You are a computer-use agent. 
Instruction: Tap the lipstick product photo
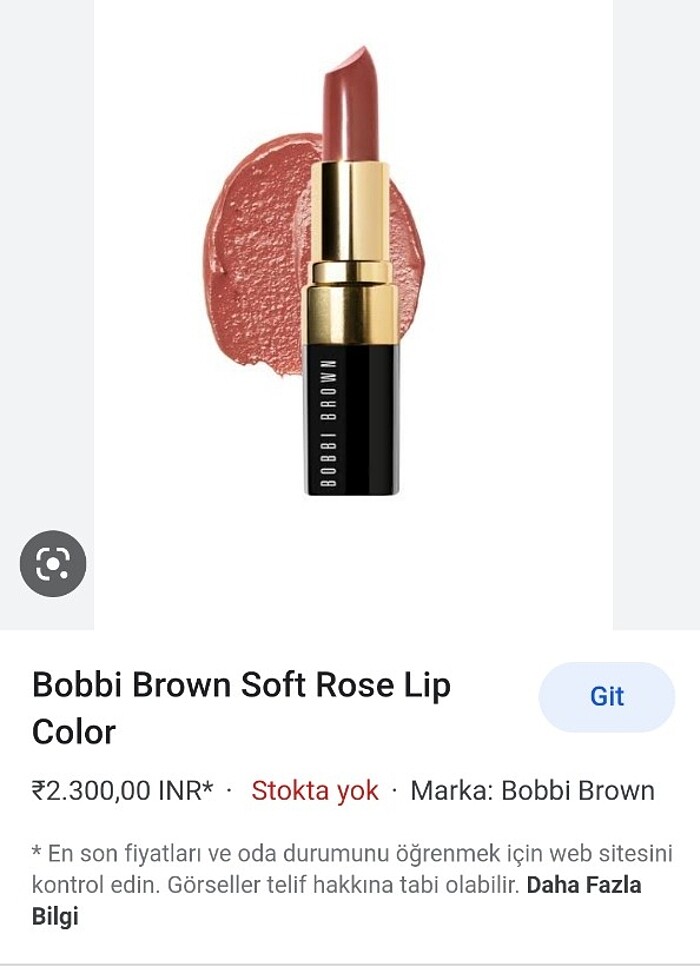[350, 270]
